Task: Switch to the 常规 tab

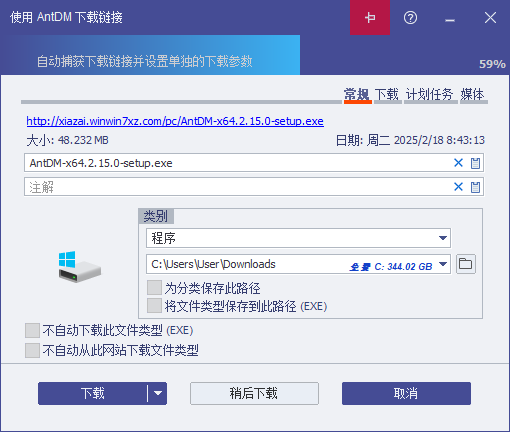Action: (x=357, y=95)
